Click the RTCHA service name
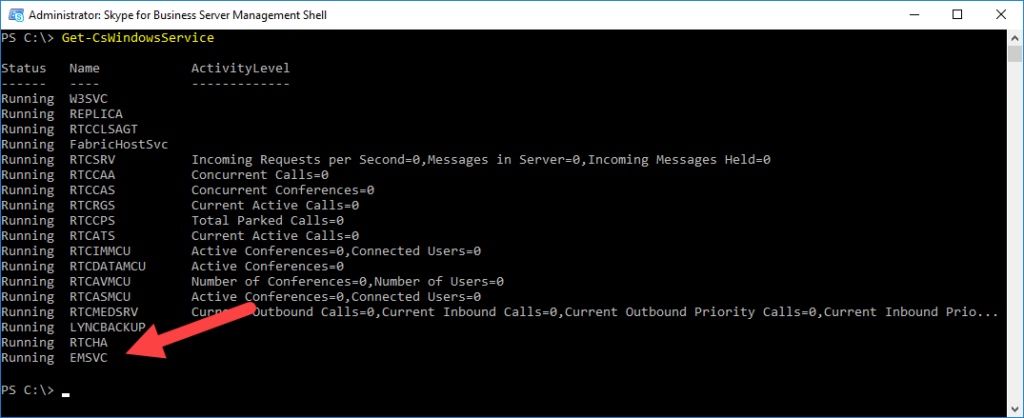 pos(88,342)
